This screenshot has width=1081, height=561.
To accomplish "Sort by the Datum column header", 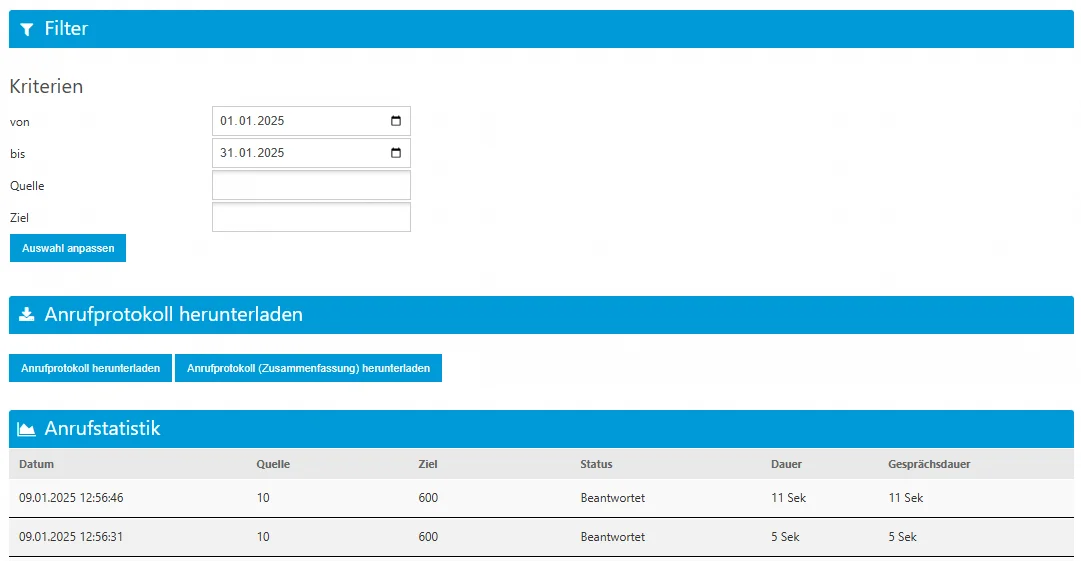I will click(x=36, y=464).
